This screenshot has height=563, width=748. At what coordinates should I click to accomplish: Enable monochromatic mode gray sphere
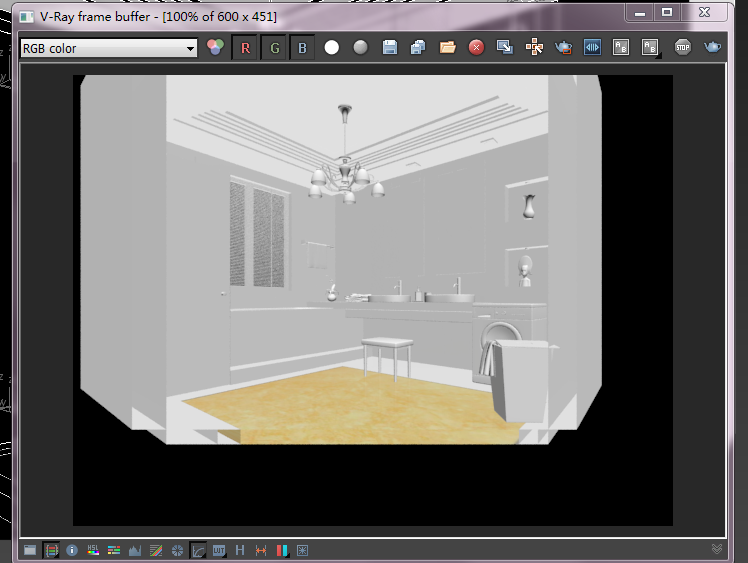(361, 47)
